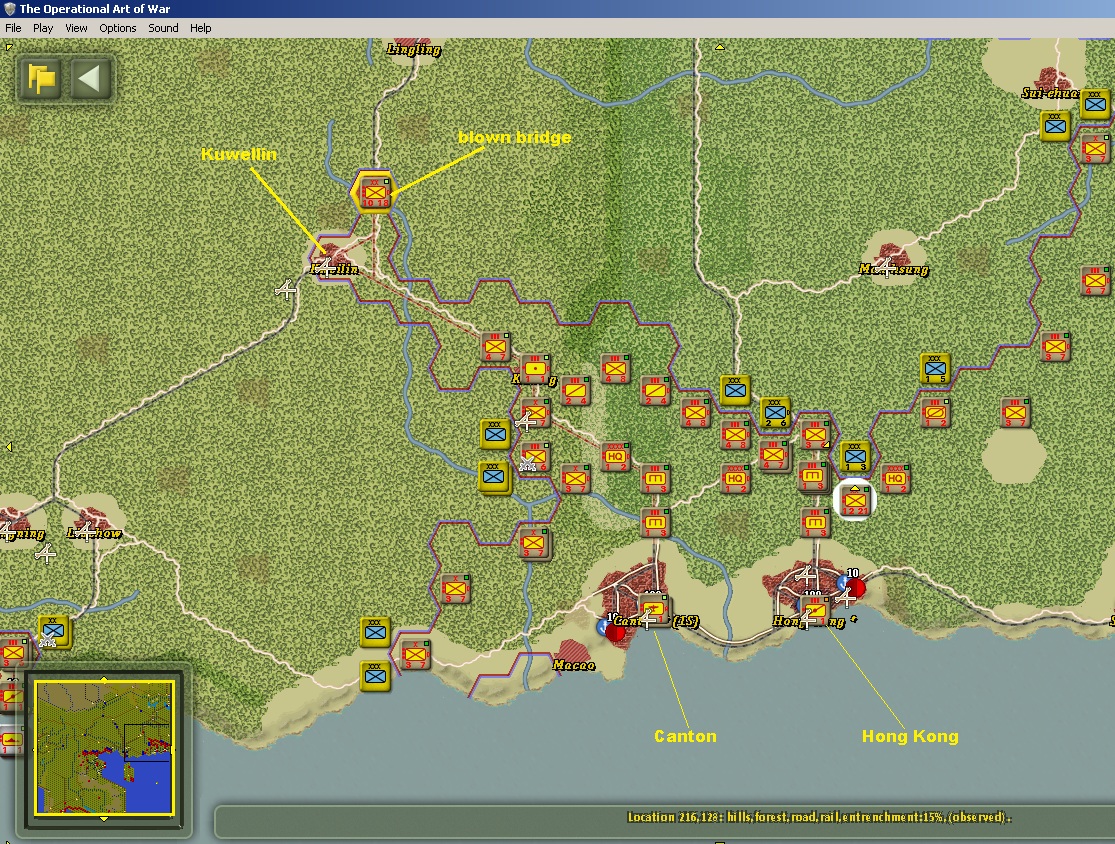The image size is (1115, 844).
Task: Open the Options menu
Action: tap(117, 28)
